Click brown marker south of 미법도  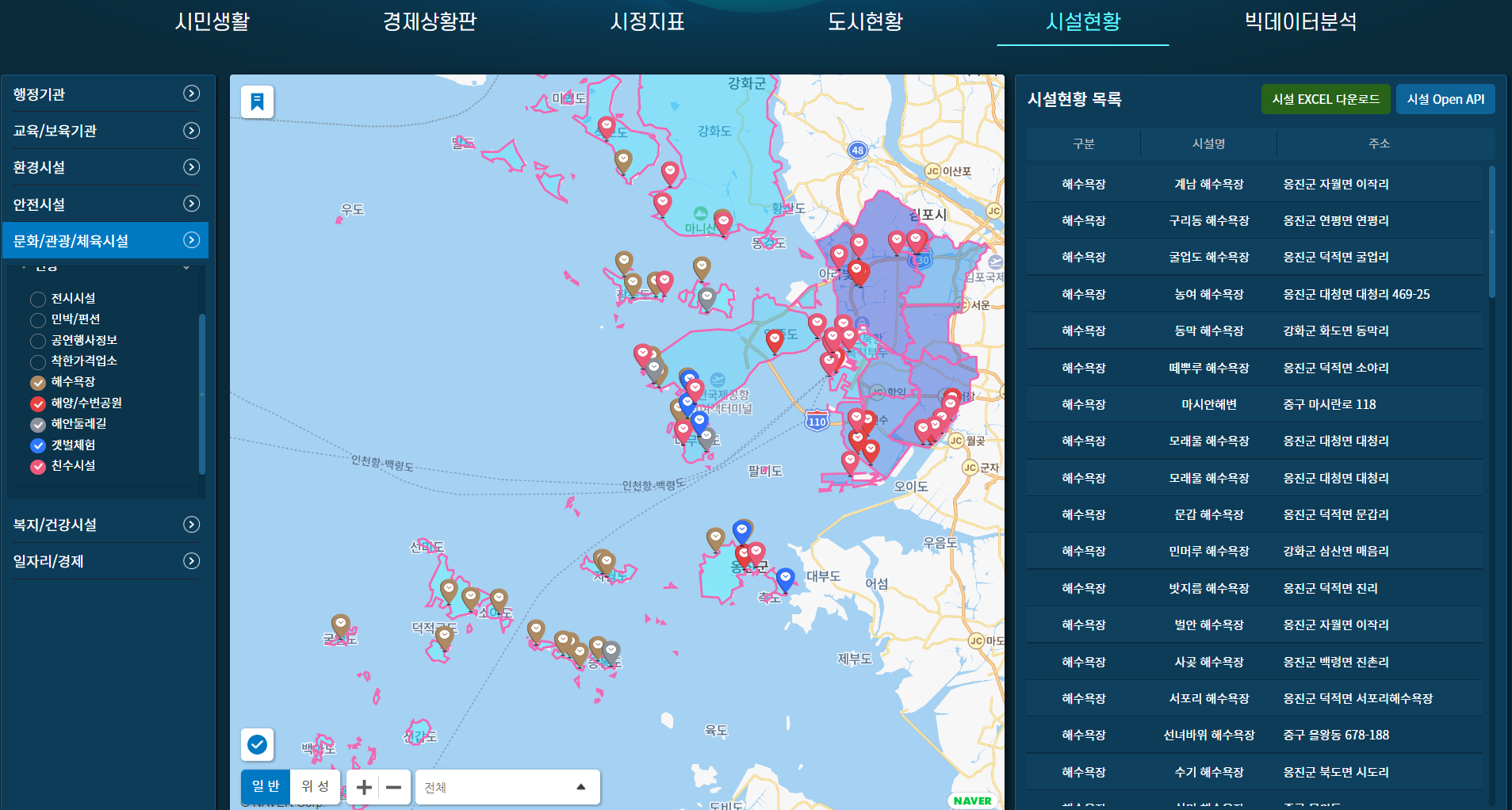pos(623,160)
